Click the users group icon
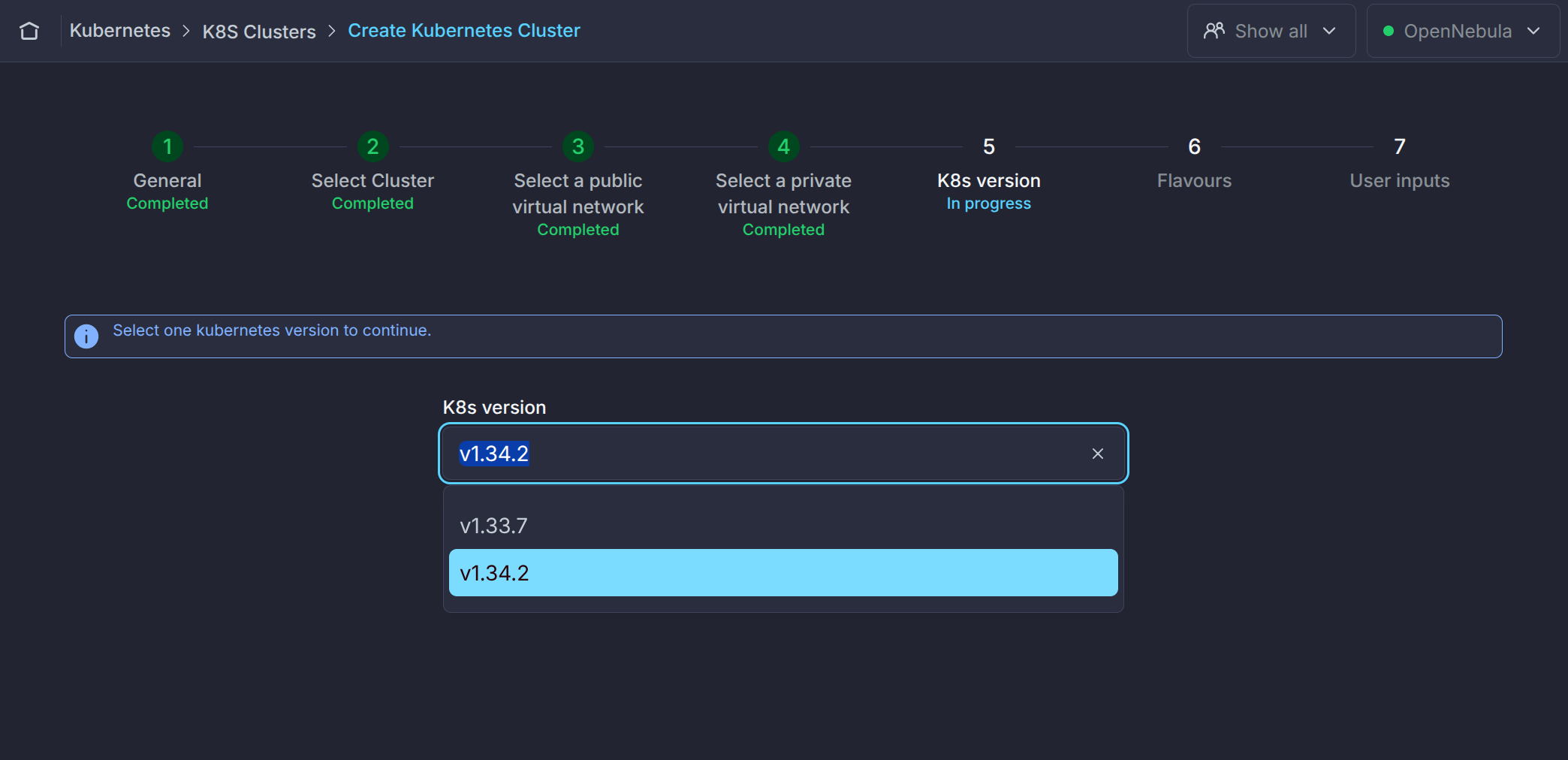Viewport: 1568px width, 760px height. click(1214, 31)
